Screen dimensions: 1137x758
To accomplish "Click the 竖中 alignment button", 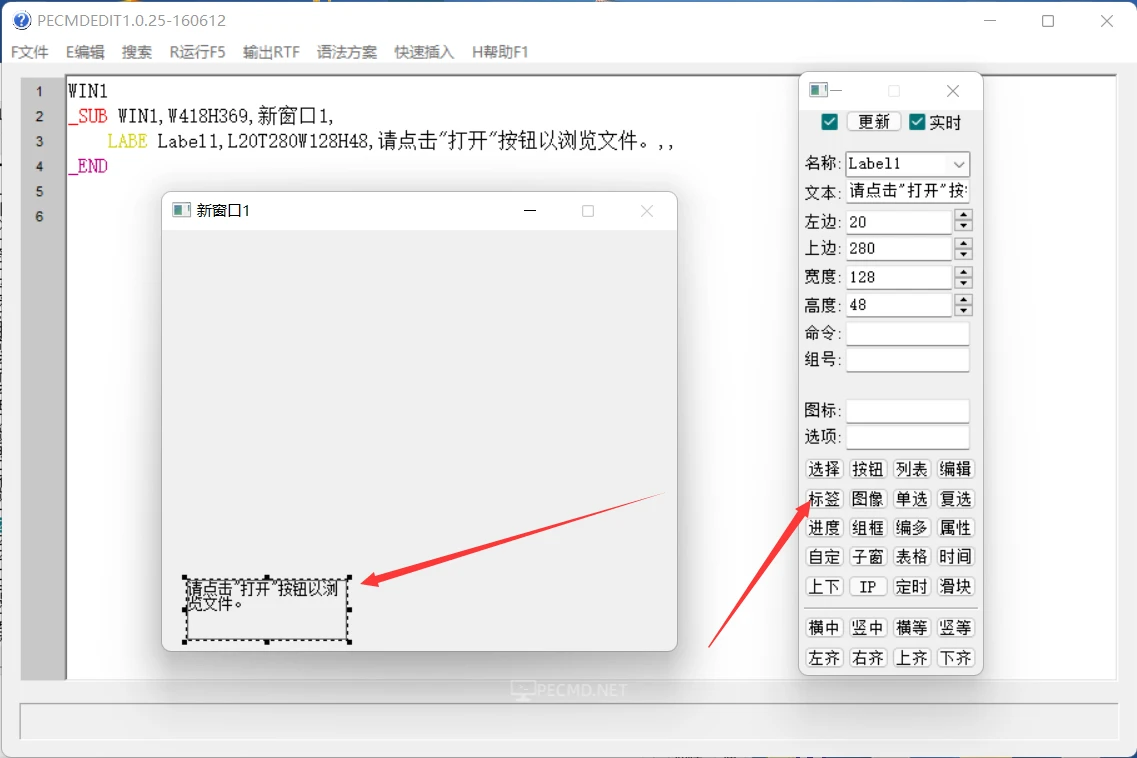I will [867, 628].
